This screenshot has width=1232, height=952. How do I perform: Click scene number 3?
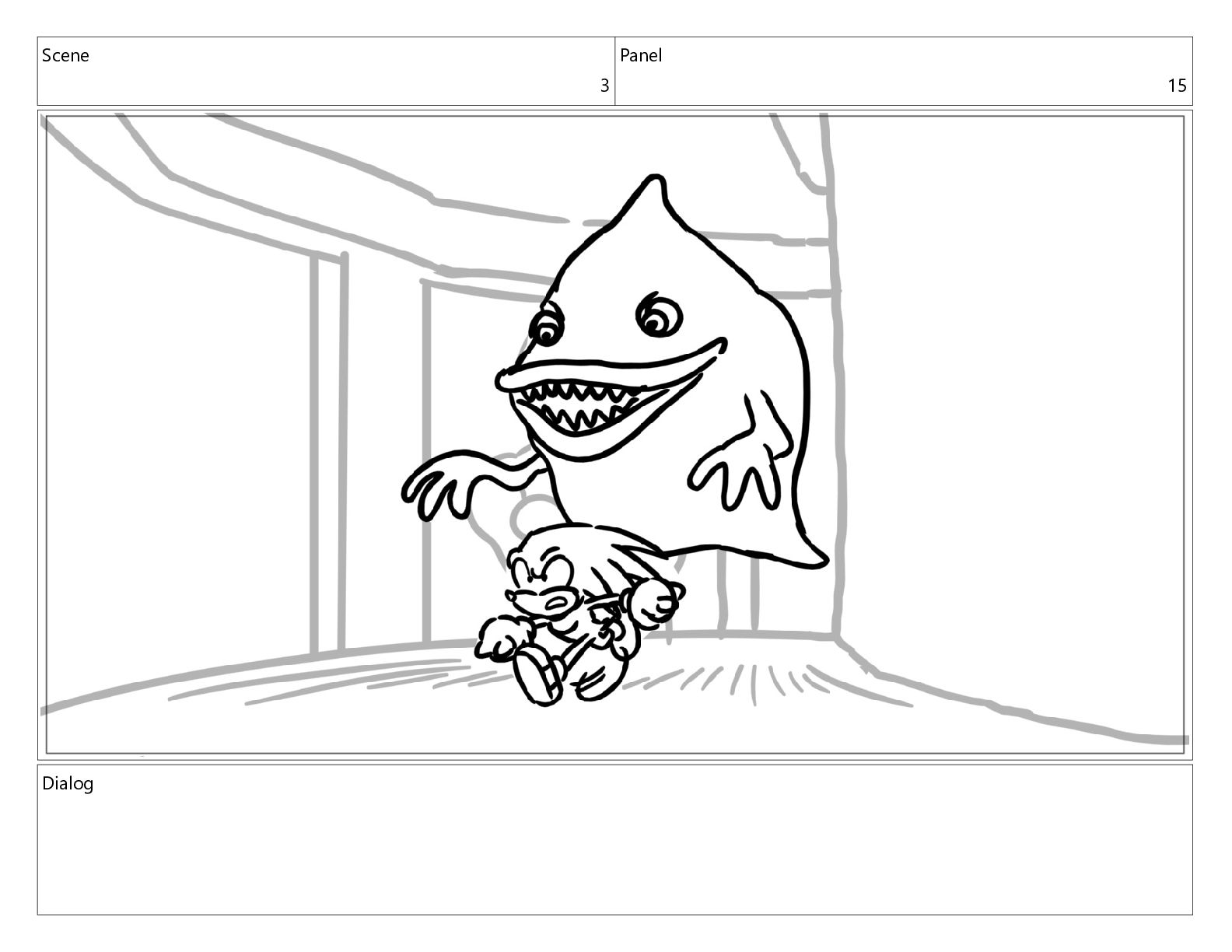[x=604, y=86]
